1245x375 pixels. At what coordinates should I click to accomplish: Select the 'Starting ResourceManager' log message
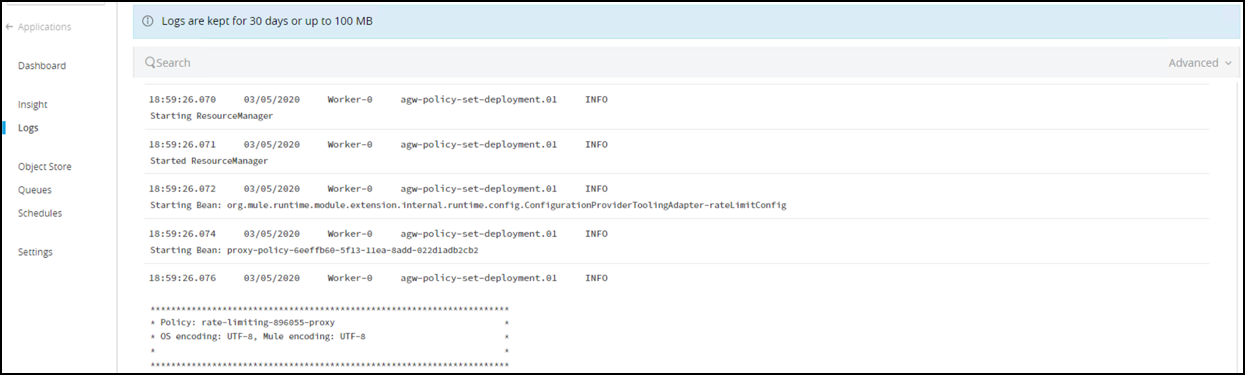point(211,116)
